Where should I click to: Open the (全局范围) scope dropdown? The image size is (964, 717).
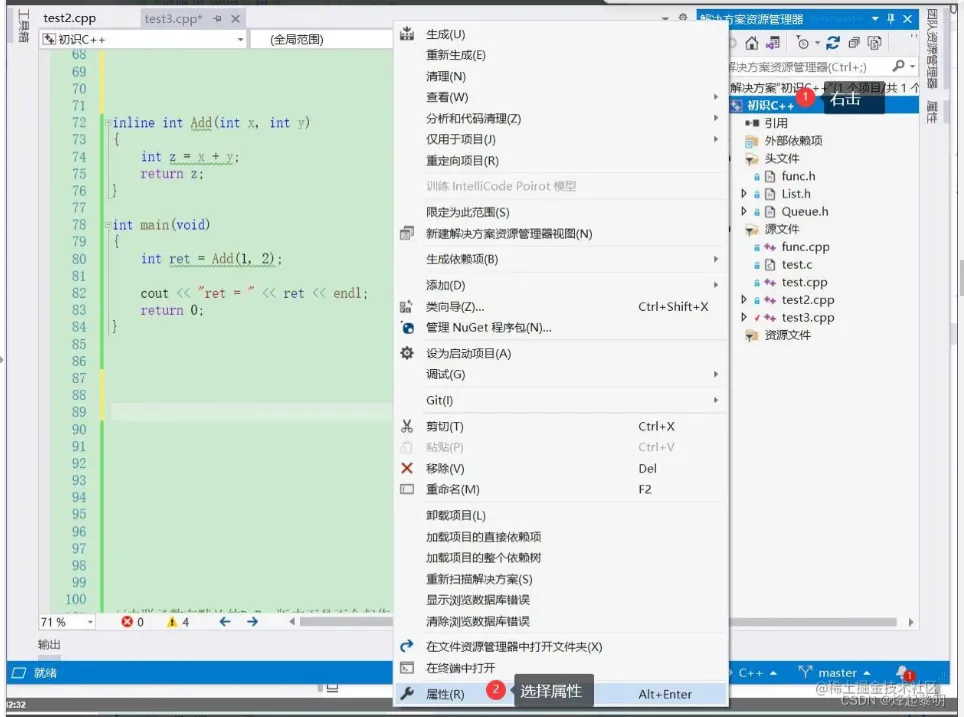(323, 39)
